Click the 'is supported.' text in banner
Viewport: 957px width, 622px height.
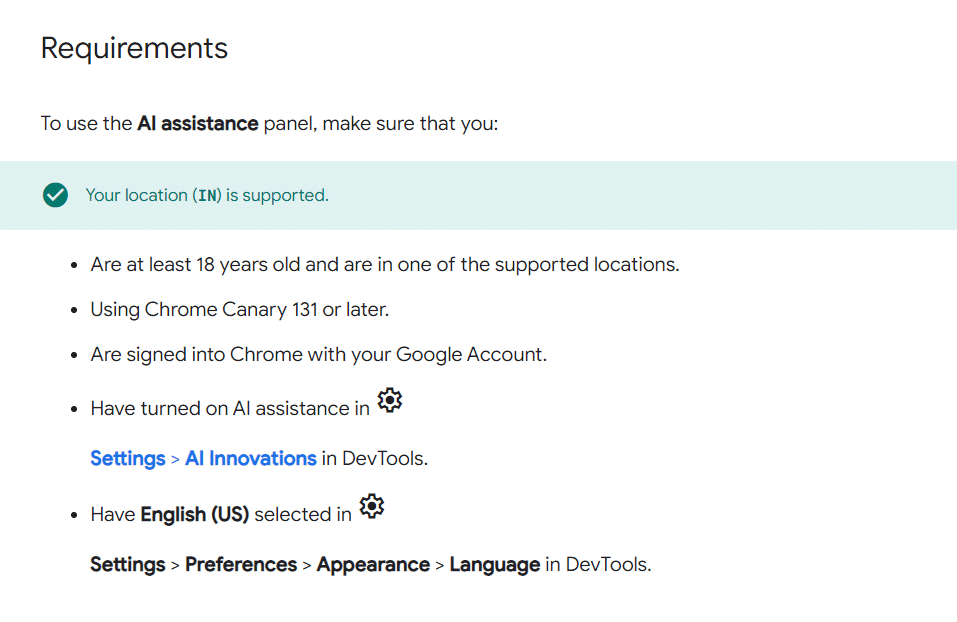pyautogui.click(x=277, y=196)
